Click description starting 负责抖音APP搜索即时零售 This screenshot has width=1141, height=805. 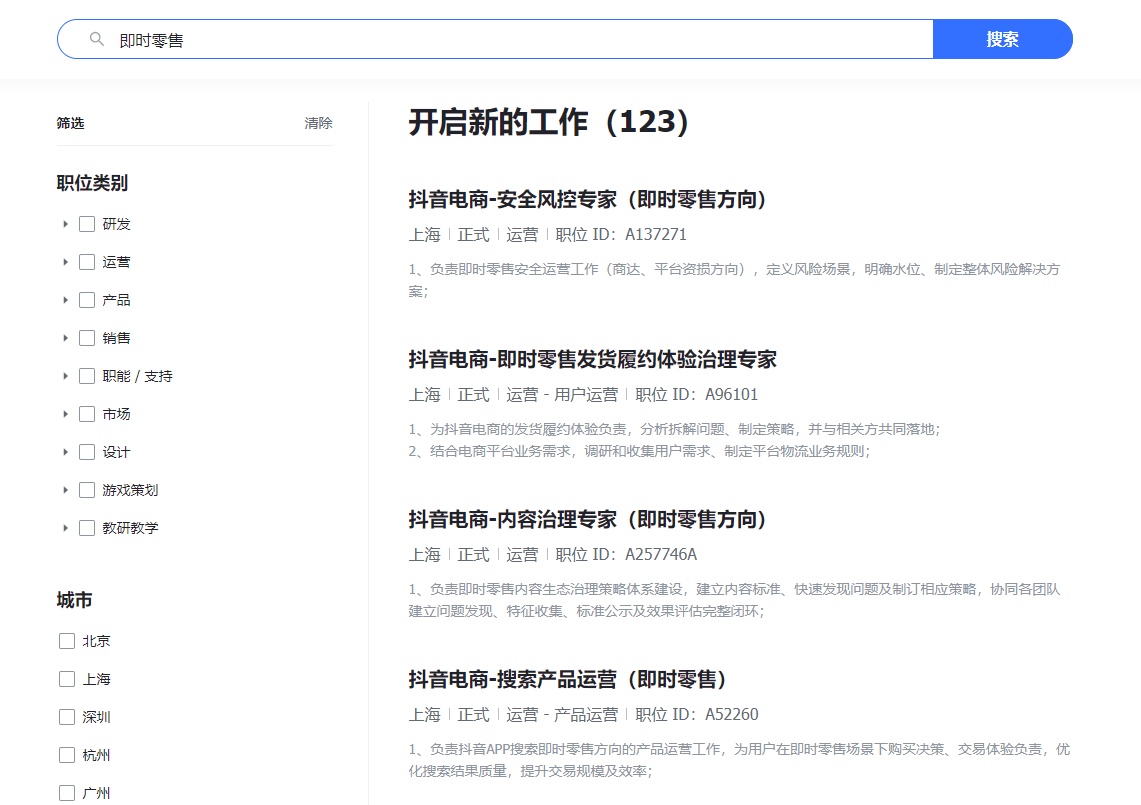click(739, 761)
